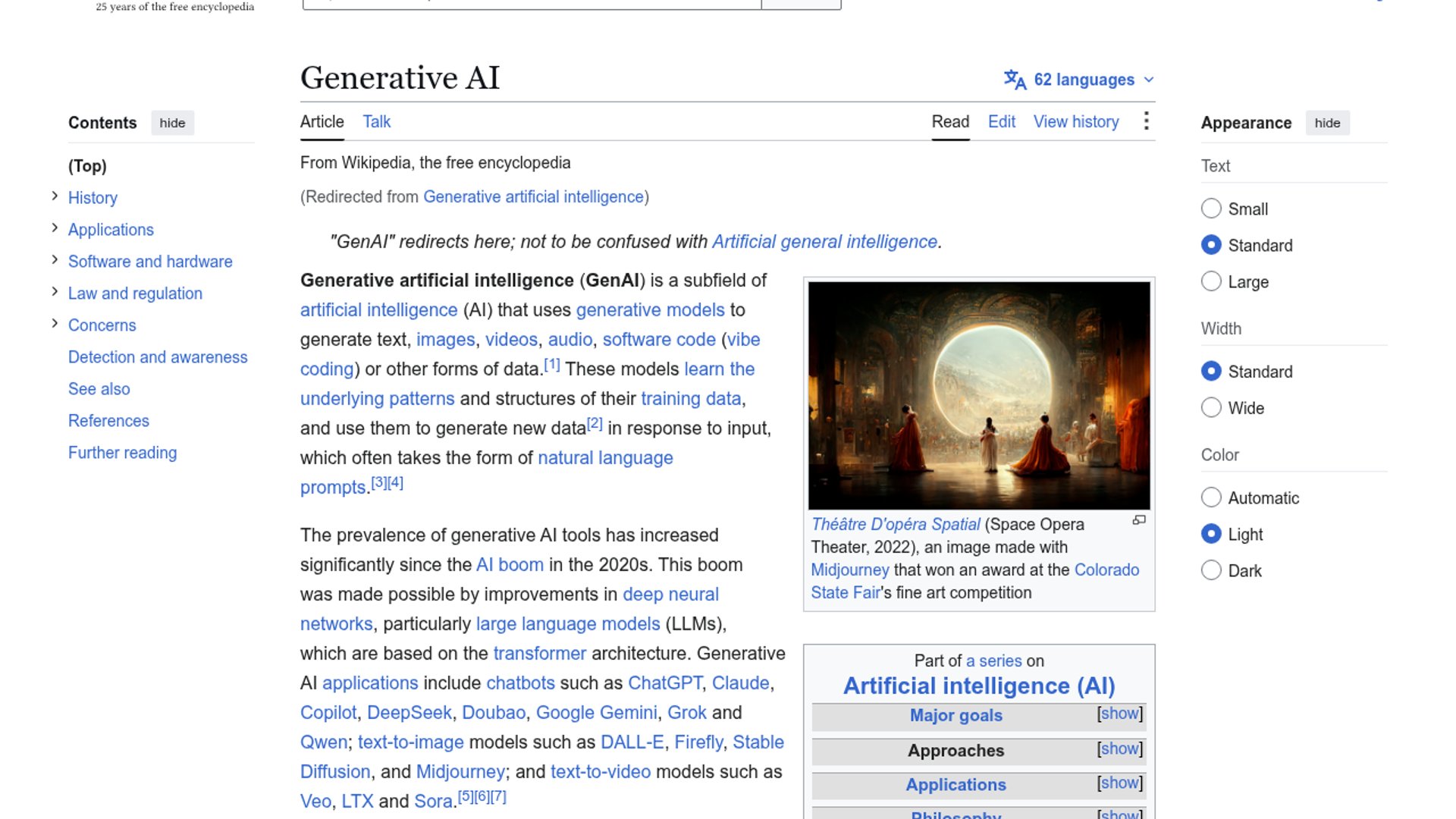Open the Sora link
Image resolution: width=1456 pixels, height=819 pixels.
433,802
